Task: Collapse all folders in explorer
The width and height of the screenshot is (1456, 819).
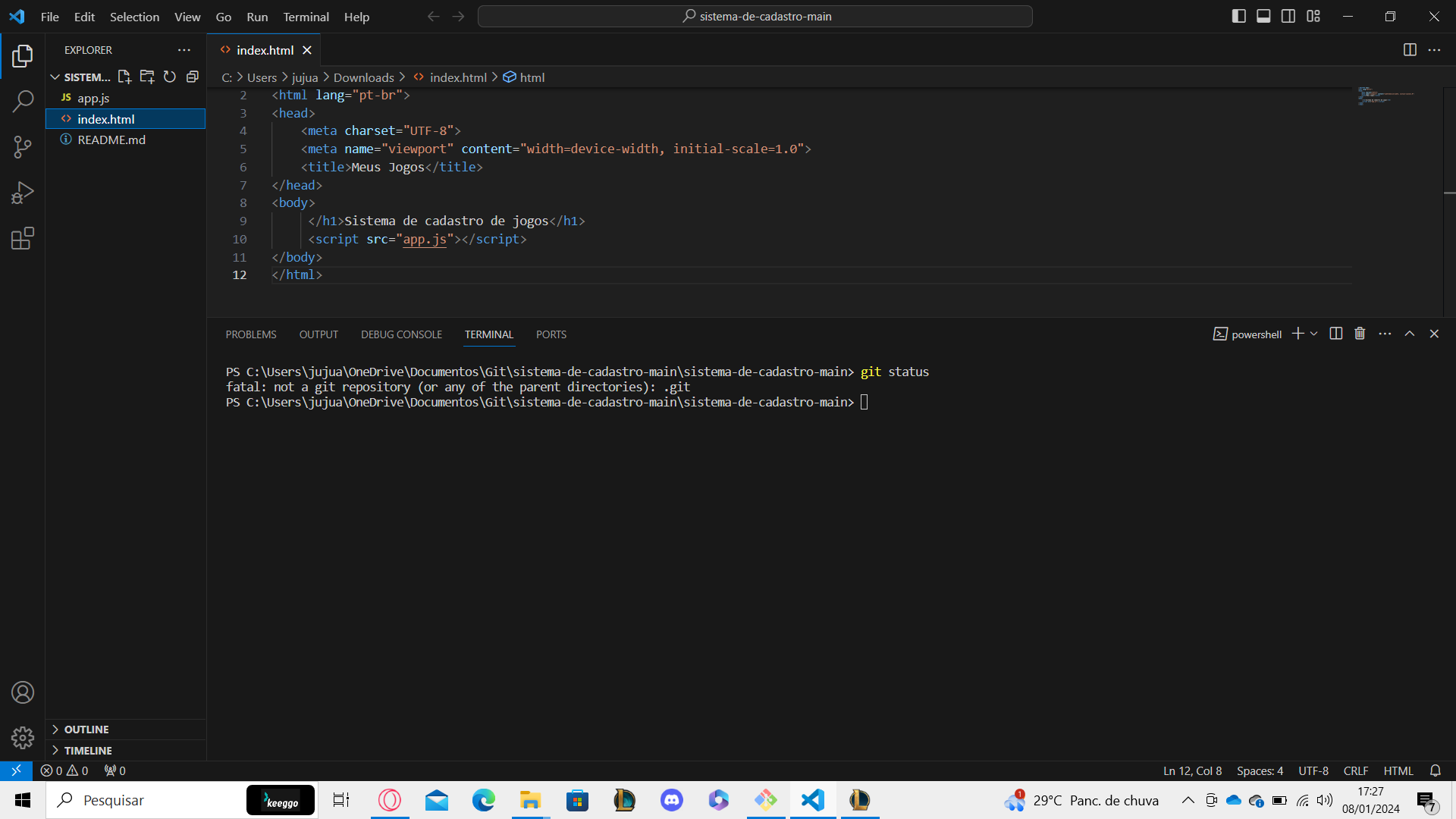Action: click(x=193, y=77)
